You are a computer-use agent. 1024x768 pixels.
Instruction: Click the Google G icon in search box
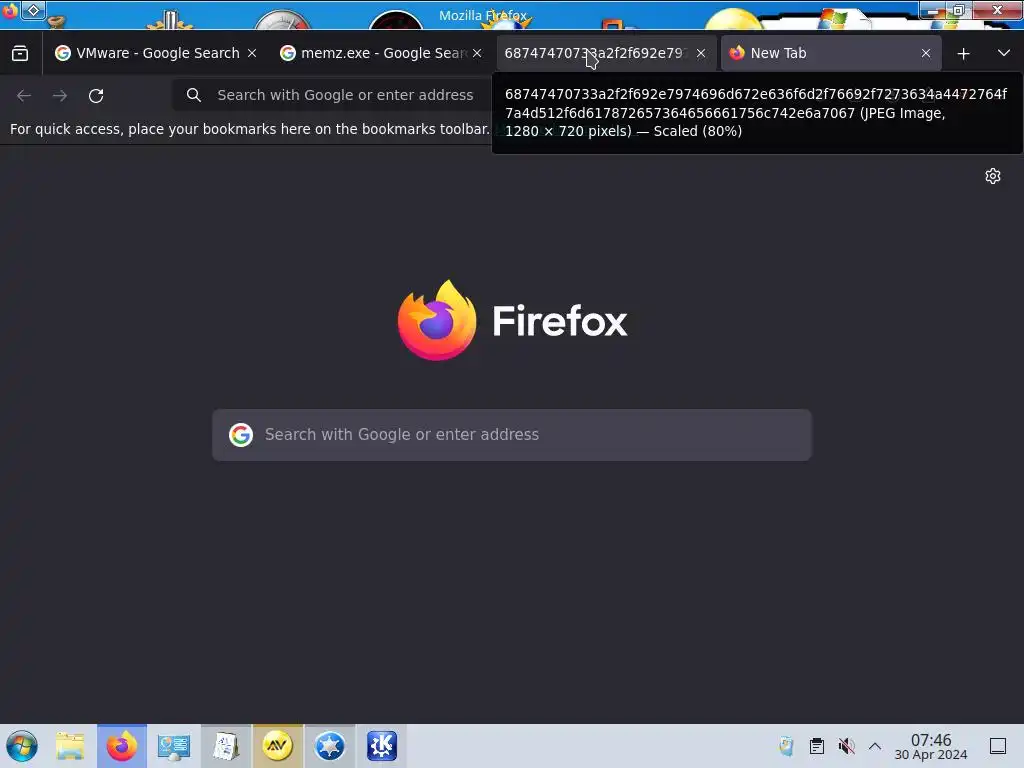pyautogui.click(x=241, y=435)
